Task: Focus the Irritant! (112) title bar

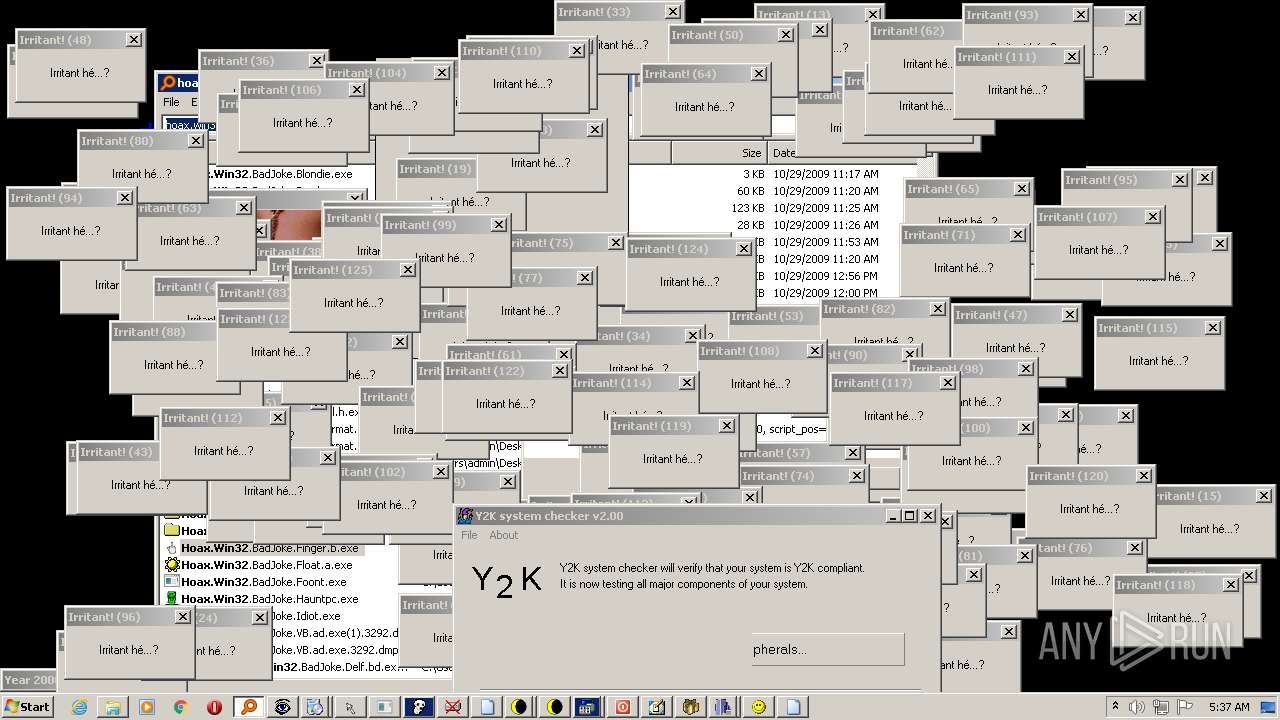Action: click(x=225, y=418)
